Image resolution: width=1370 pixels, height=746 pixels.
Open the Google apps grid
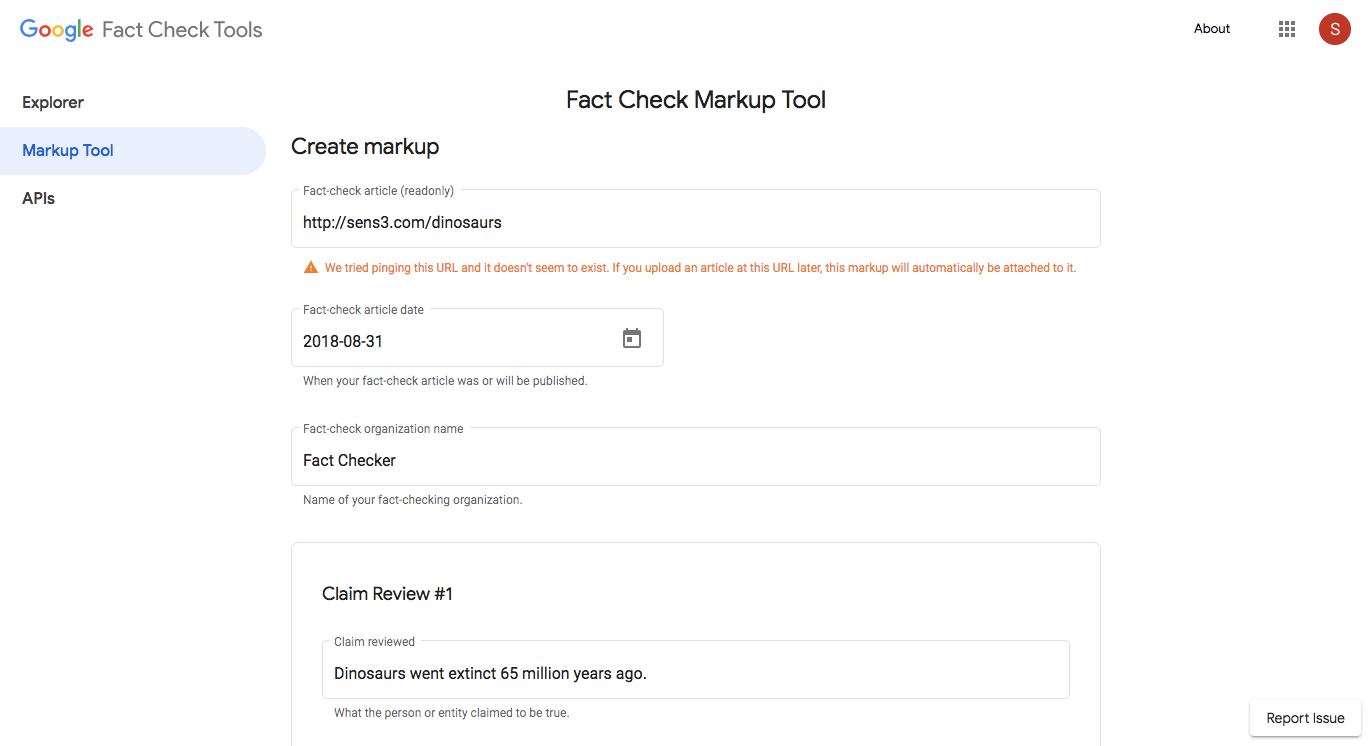1287,29
